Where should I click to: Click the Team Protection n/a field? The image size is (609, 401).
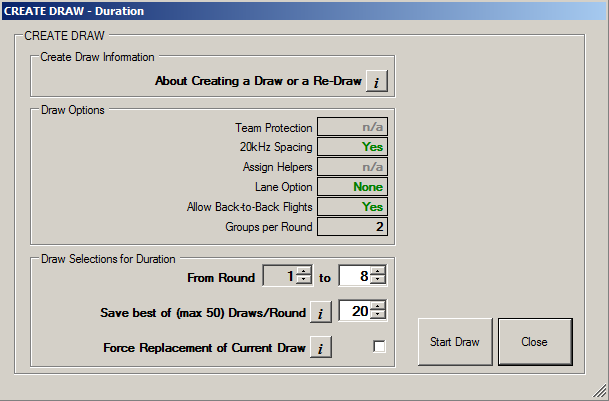(x=352, y=127)
